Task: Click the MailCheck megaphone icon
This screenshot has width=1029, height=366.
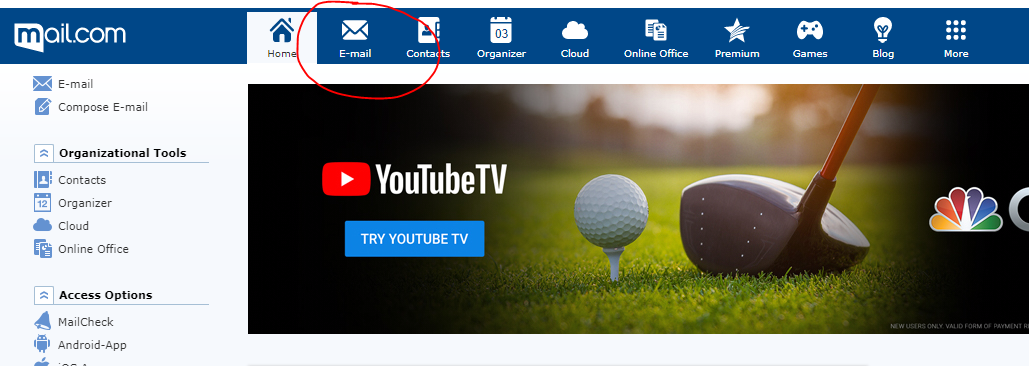Action: [x=43, y=321]
